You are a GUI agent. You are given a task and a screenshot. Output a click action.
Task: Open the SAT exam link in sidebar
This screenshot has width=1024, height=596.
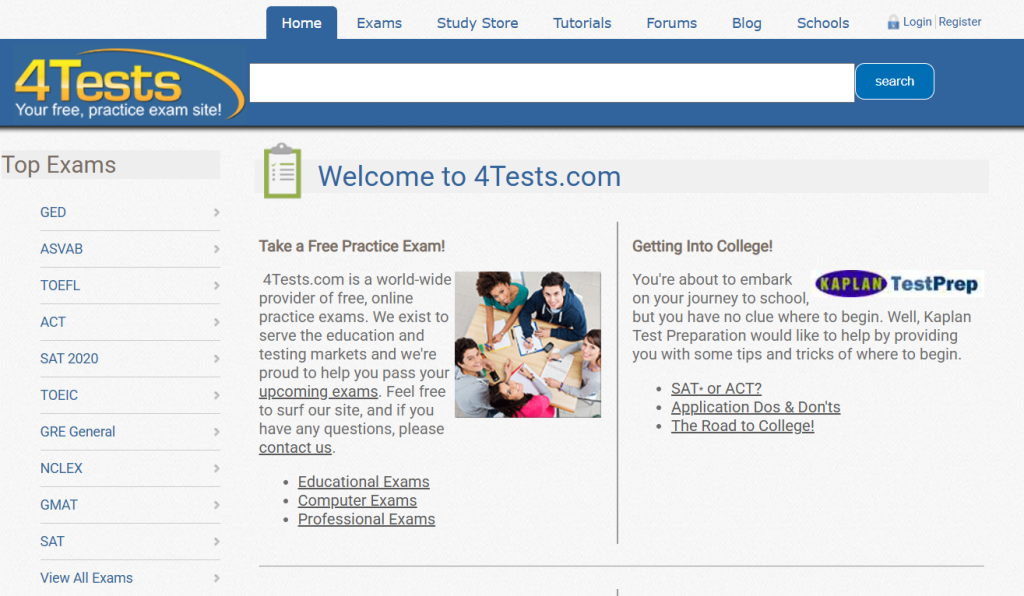pyautogui.click(x=52, y=541)
